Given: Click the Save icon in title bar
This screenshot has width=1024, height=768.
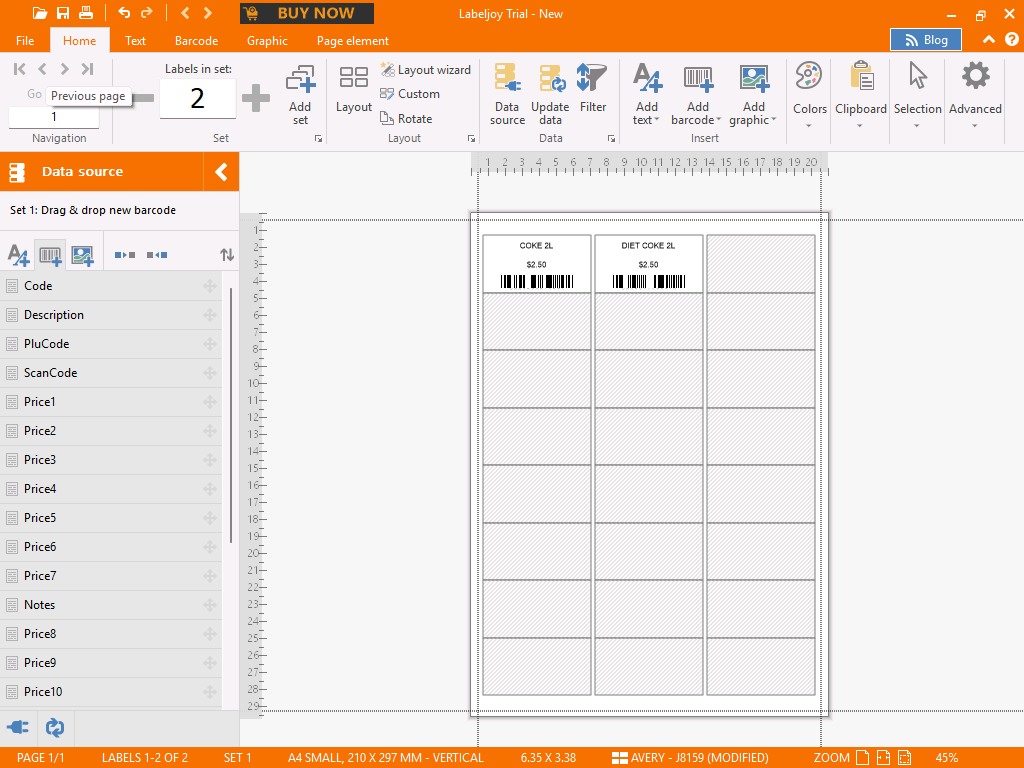Looking at the screenshot, I should 63,13.
